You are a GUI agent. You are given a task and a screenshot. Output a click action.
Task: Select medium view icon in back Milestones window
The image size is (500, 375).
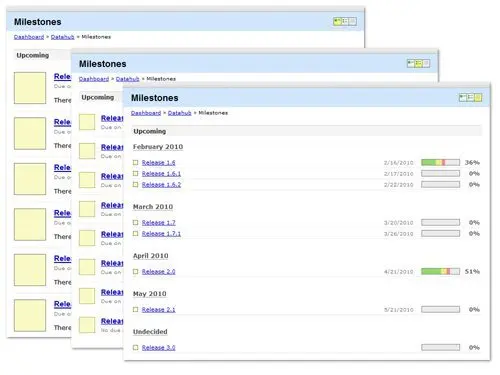345,22
